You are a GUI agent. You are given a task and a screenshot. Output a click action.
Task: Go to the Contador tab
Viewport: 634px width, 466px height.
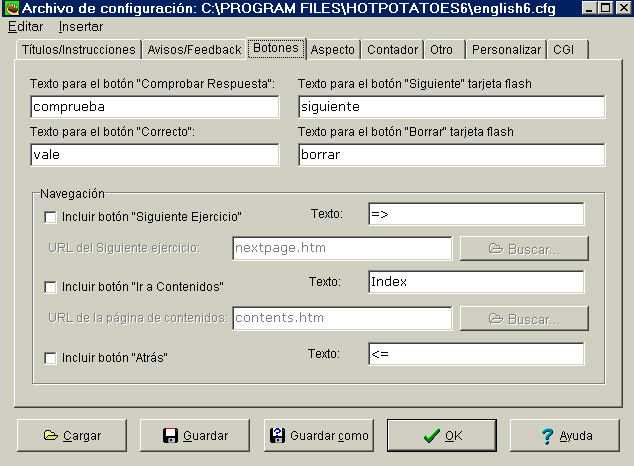point(392,49)
